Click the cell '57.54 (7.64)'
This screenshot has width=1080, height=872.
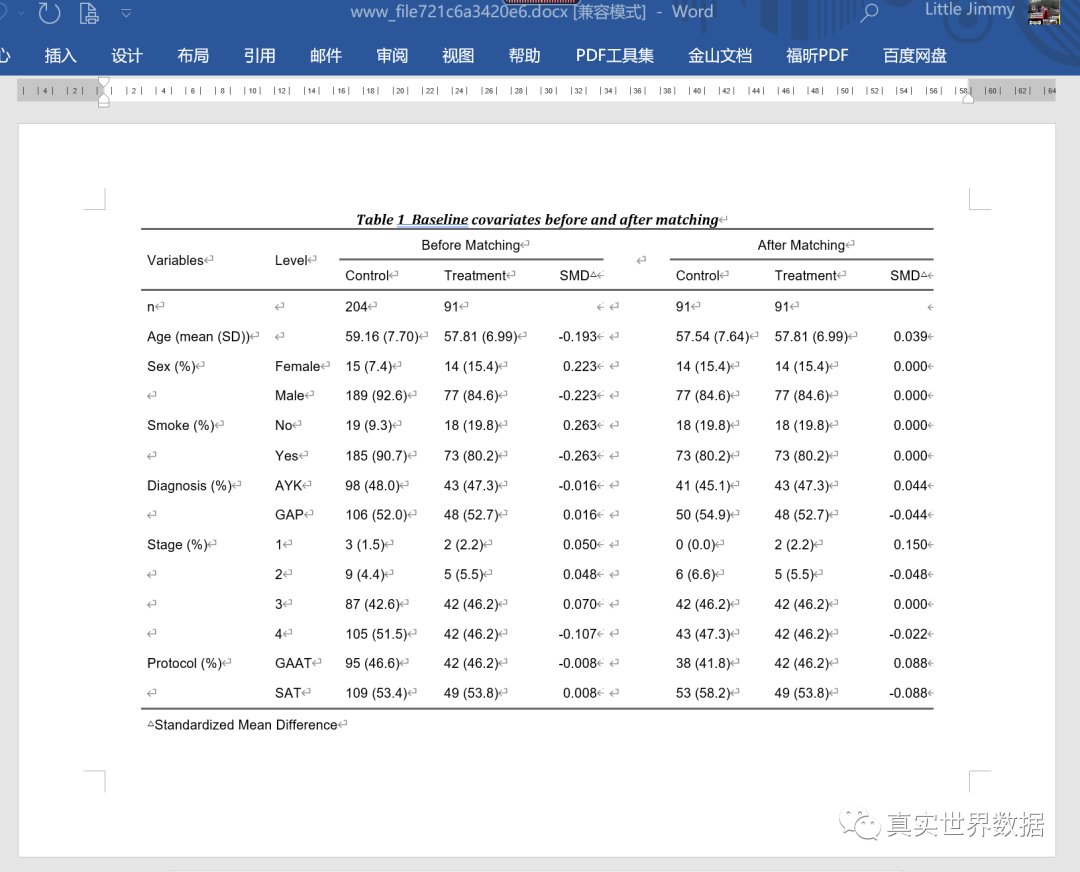712,337
